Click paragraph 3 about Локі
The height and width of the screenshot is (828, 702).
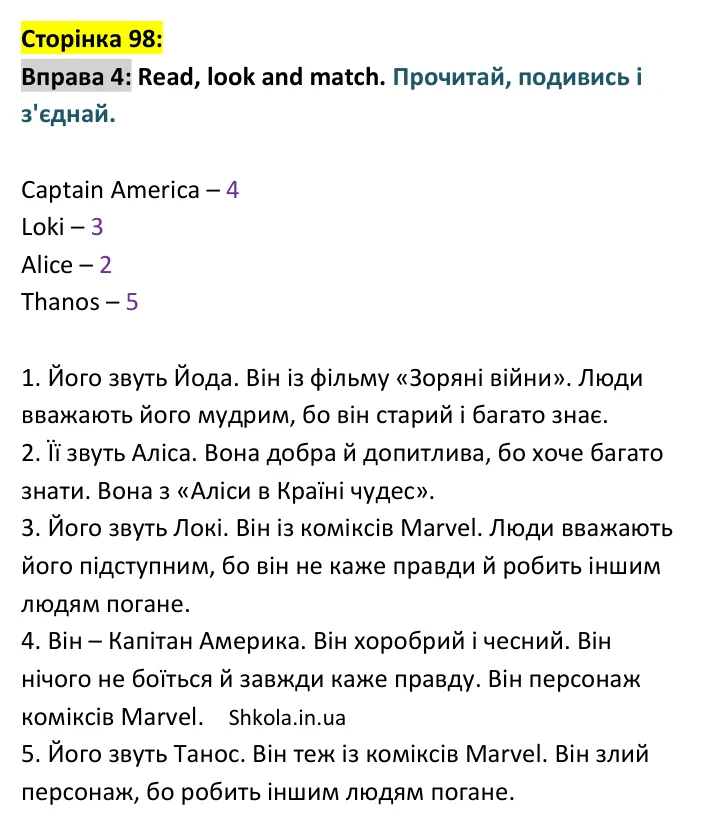(347, 566)
